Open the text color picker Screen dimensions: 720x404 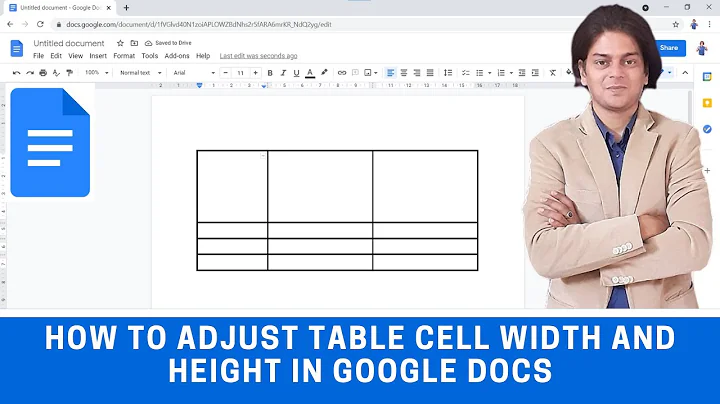(x=310, y=73)
